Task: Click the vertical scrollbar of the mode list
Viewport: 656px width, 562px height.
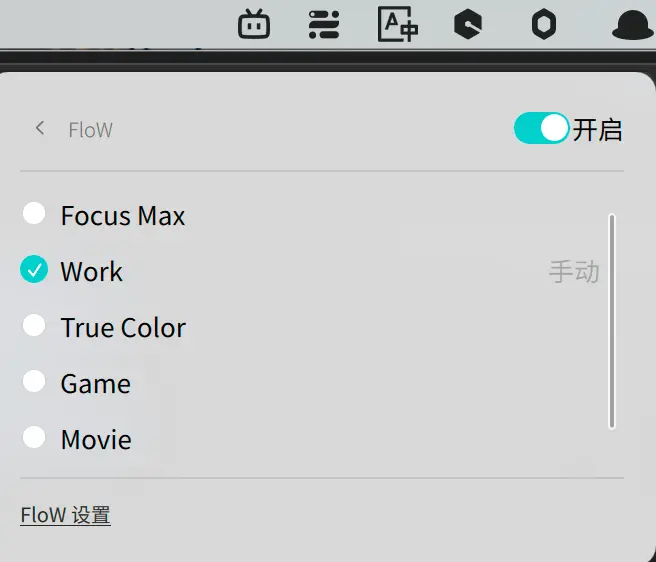Action: tap(612, 321)
